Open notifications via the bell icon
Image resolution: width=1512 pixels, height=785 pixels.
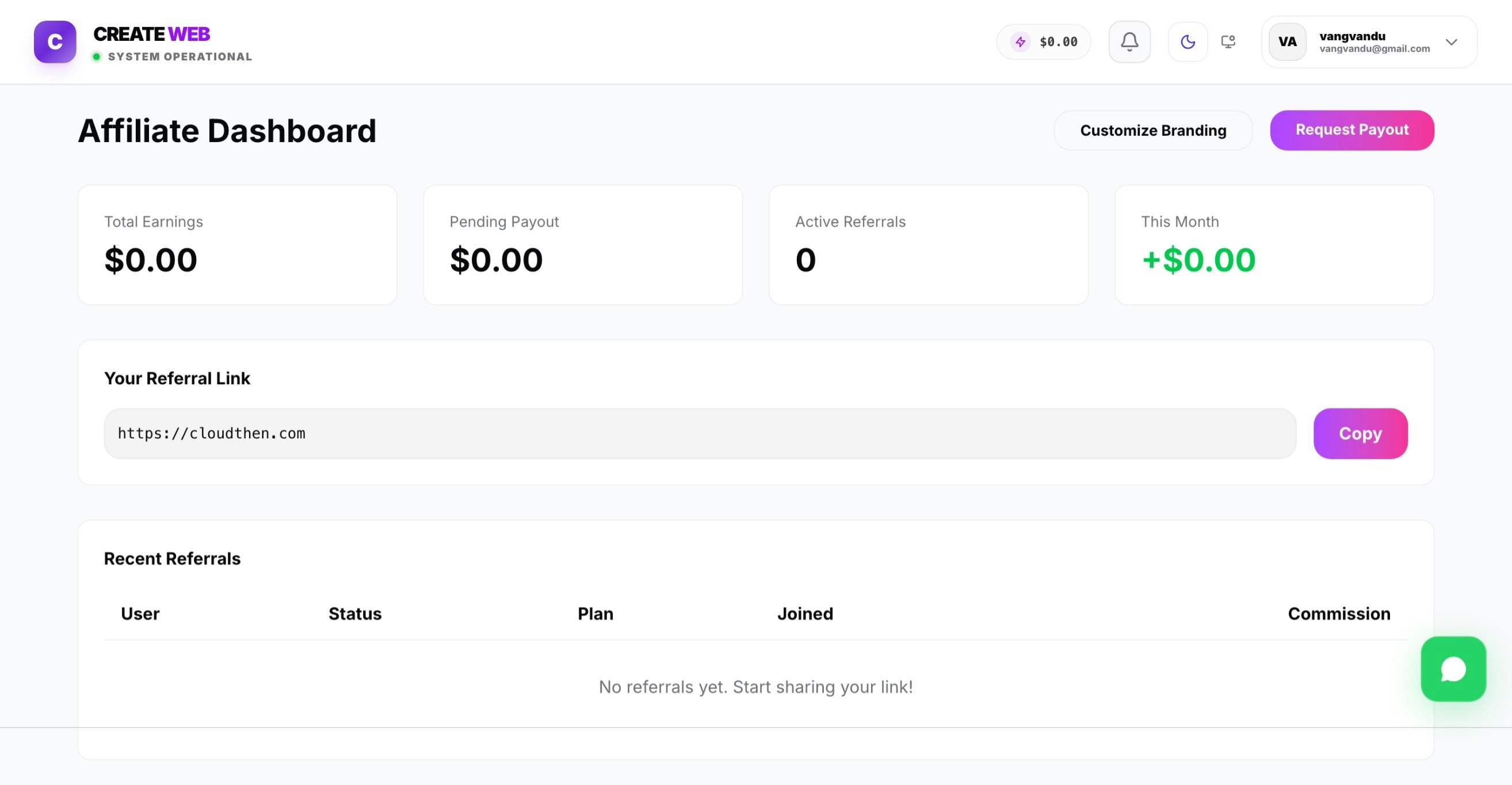pyautogui.click(x=1129, y=41)
